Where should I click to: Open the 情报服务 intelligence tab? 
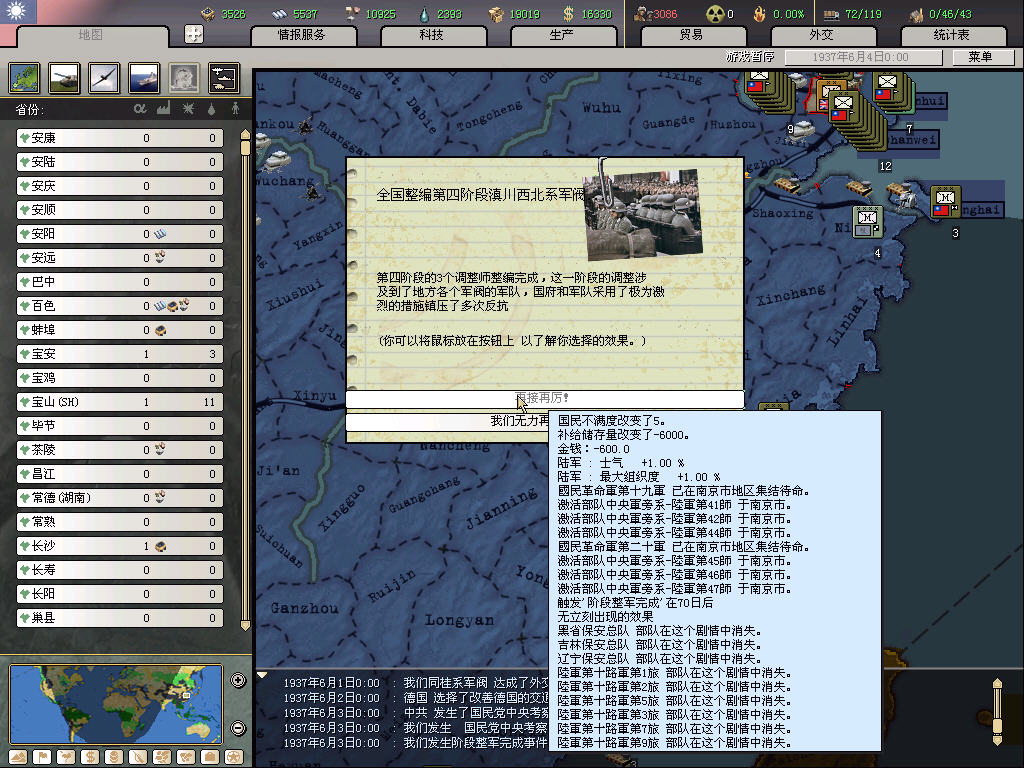(x=302, y=35)
